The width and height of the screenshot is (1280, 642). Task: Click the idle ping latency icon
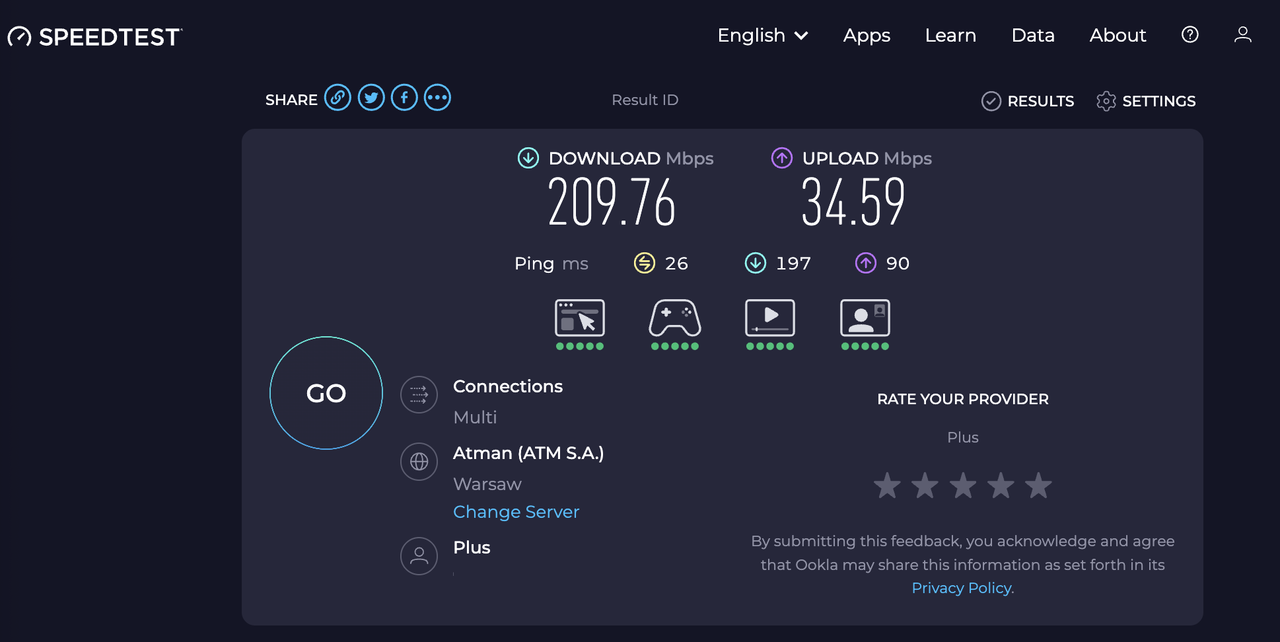point(644,263)
